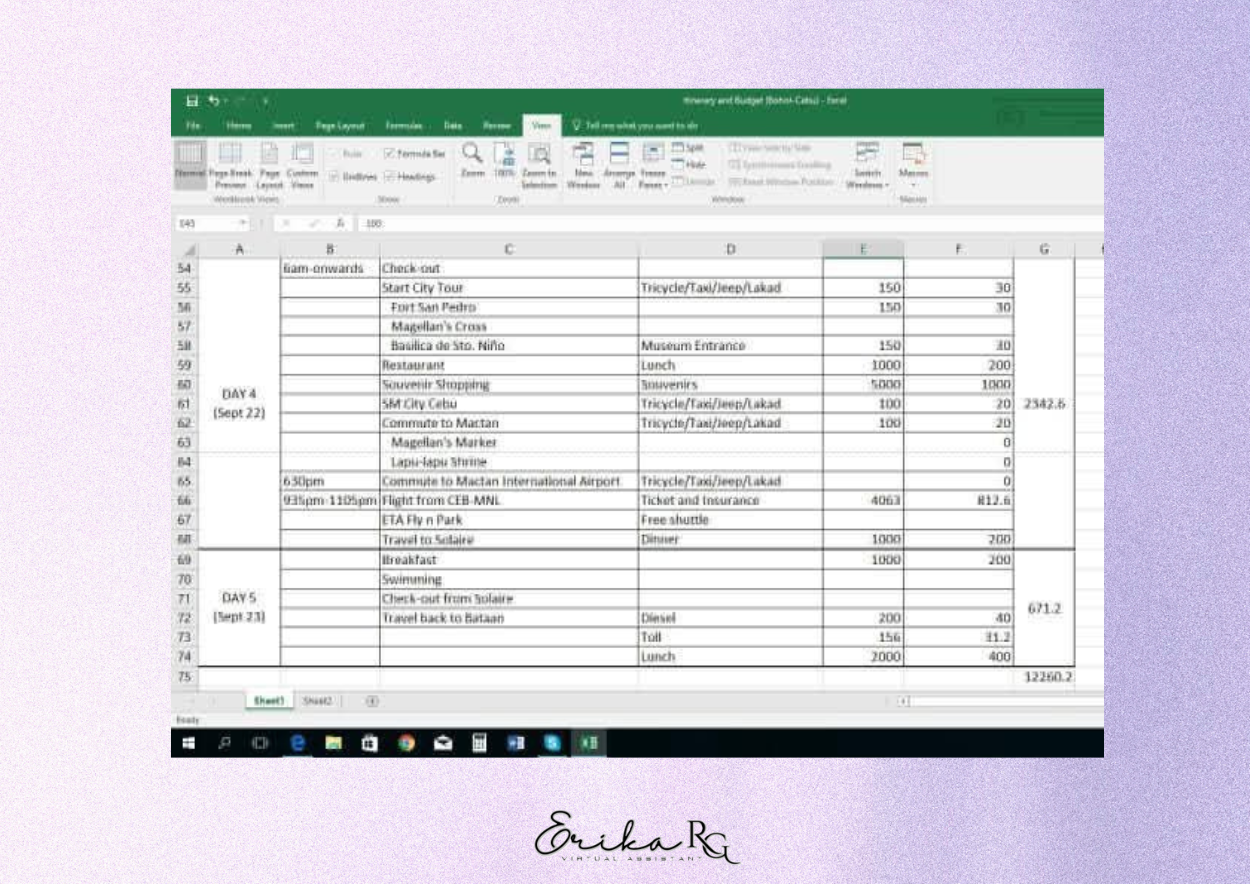Add a new sheet with plus button
This screenshot has height=884, width=1250.
[373, 701]
